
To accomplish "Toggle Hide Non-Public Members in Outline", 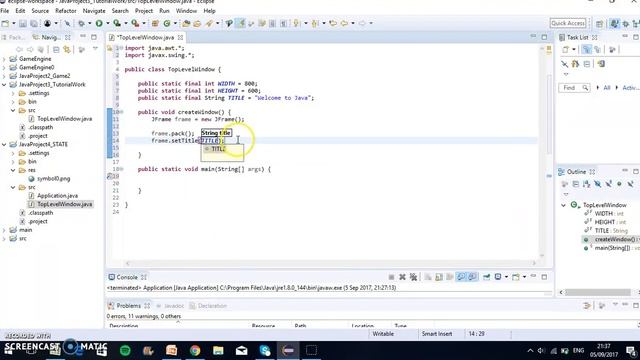I will [619, 184].
